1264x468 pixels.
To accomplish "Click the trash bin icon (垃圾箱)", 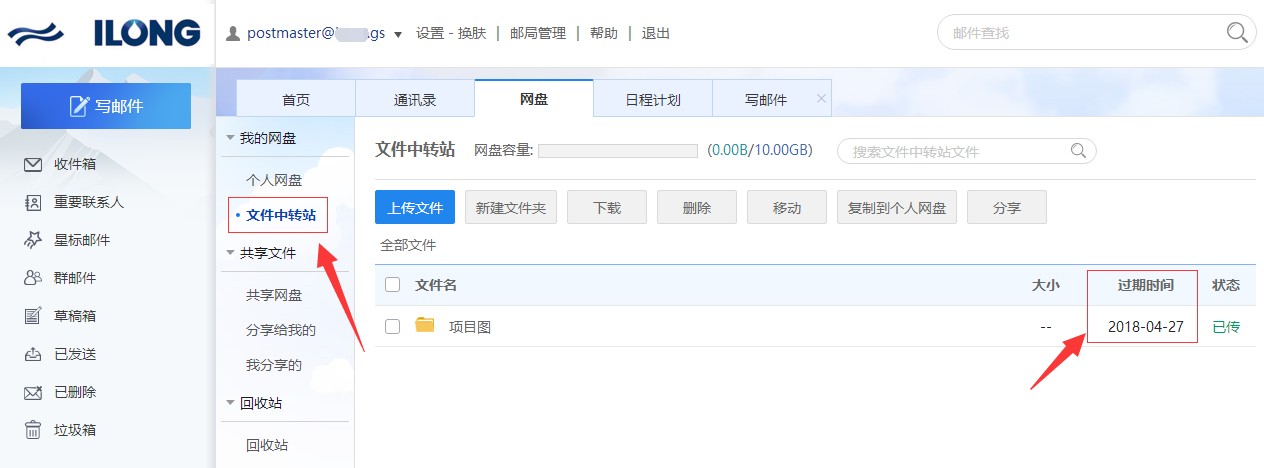I will pyautogui.click(x=33, y=430).
